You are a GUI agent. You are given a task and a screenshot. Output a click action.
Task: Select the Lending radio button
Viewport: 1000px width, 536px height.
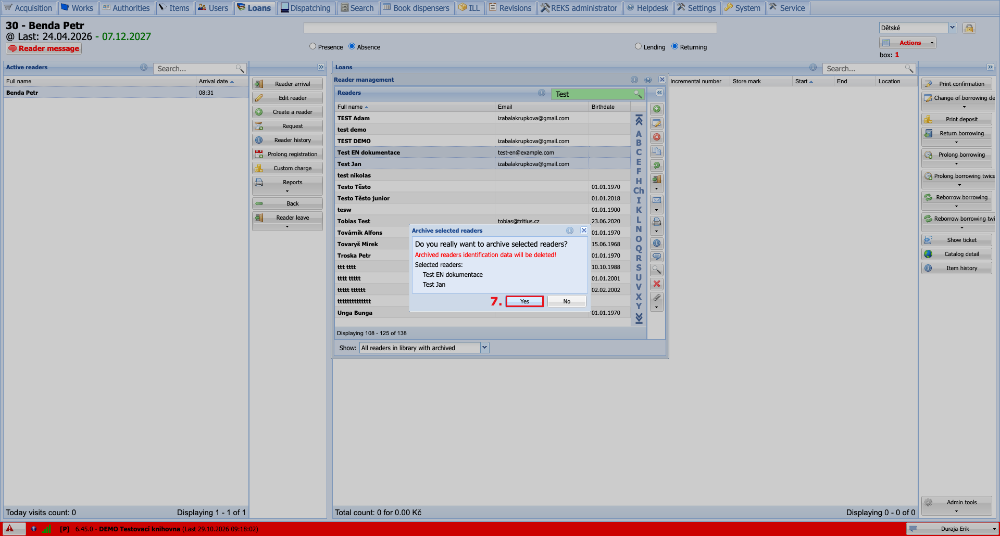click(x=638, y=47)
